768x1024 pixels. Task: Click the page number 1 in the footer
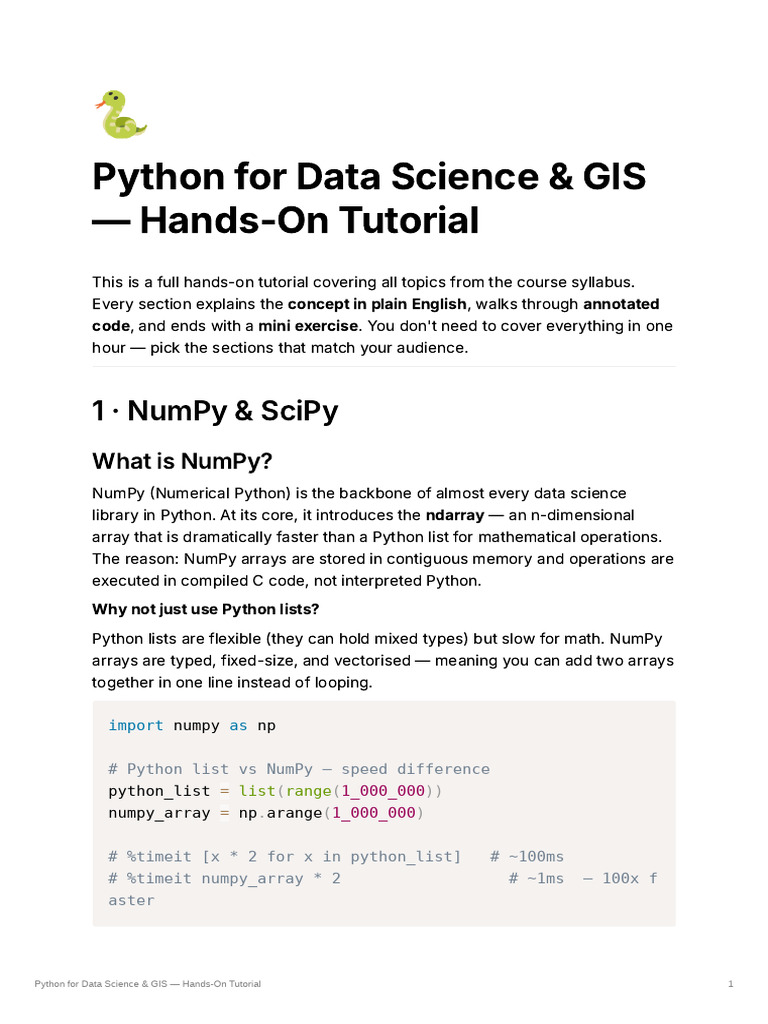pos(731,984)
